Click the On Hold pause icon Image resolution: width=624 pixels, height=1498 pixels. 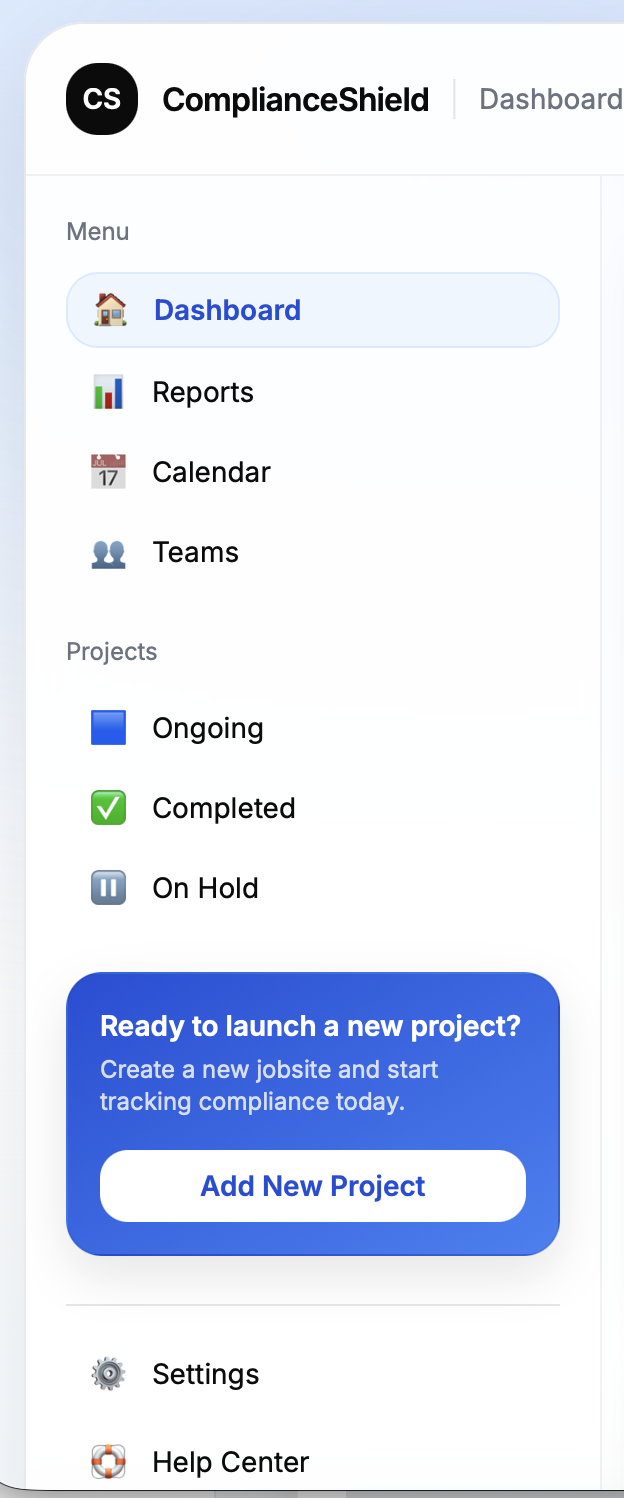pos(109,888)
